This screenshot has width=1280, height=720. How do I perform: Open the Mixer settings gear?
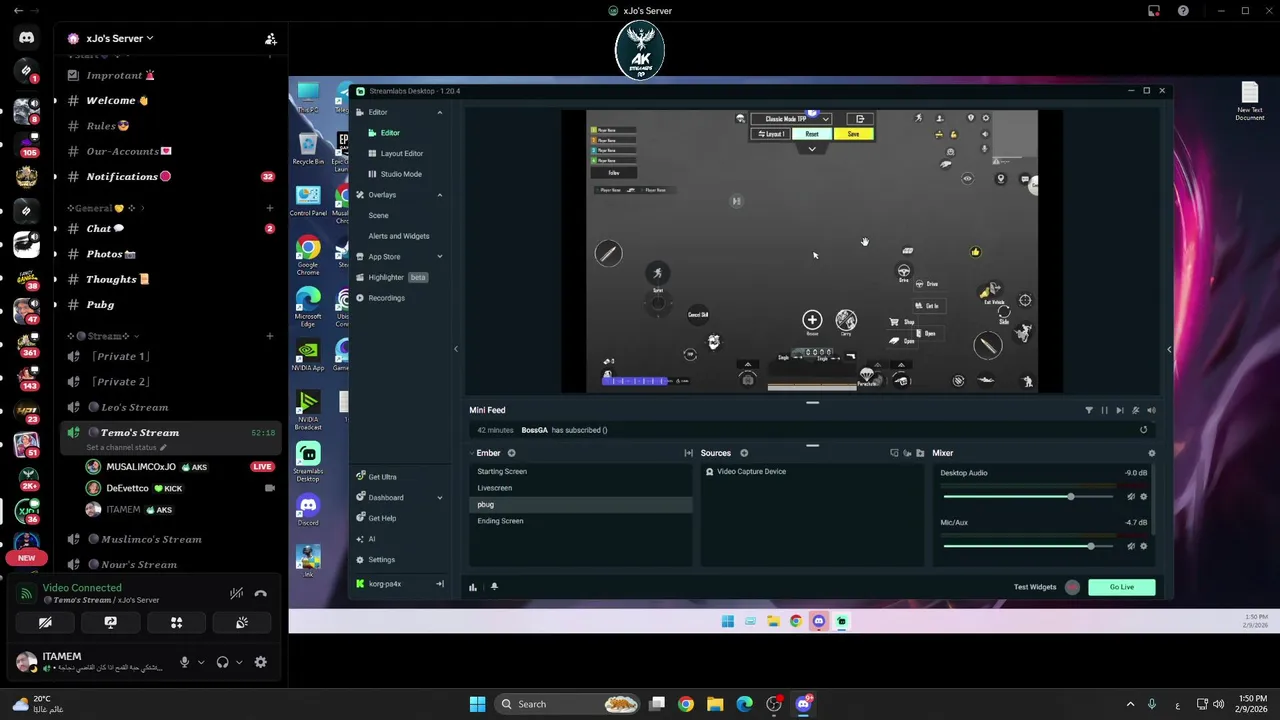[1151, 453]
